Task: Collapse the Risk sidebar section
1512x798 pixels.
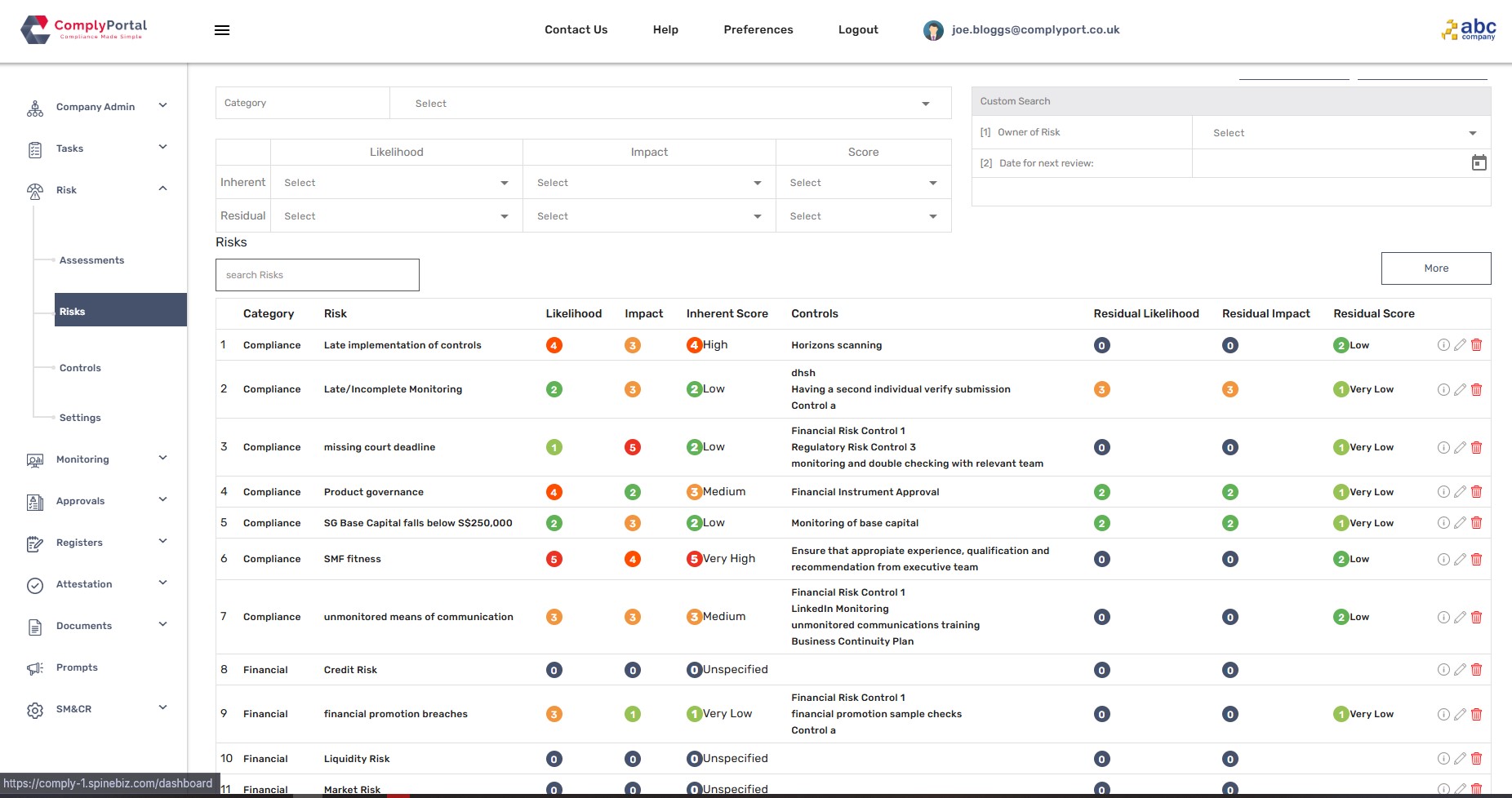Action: (x=162, y=189)
